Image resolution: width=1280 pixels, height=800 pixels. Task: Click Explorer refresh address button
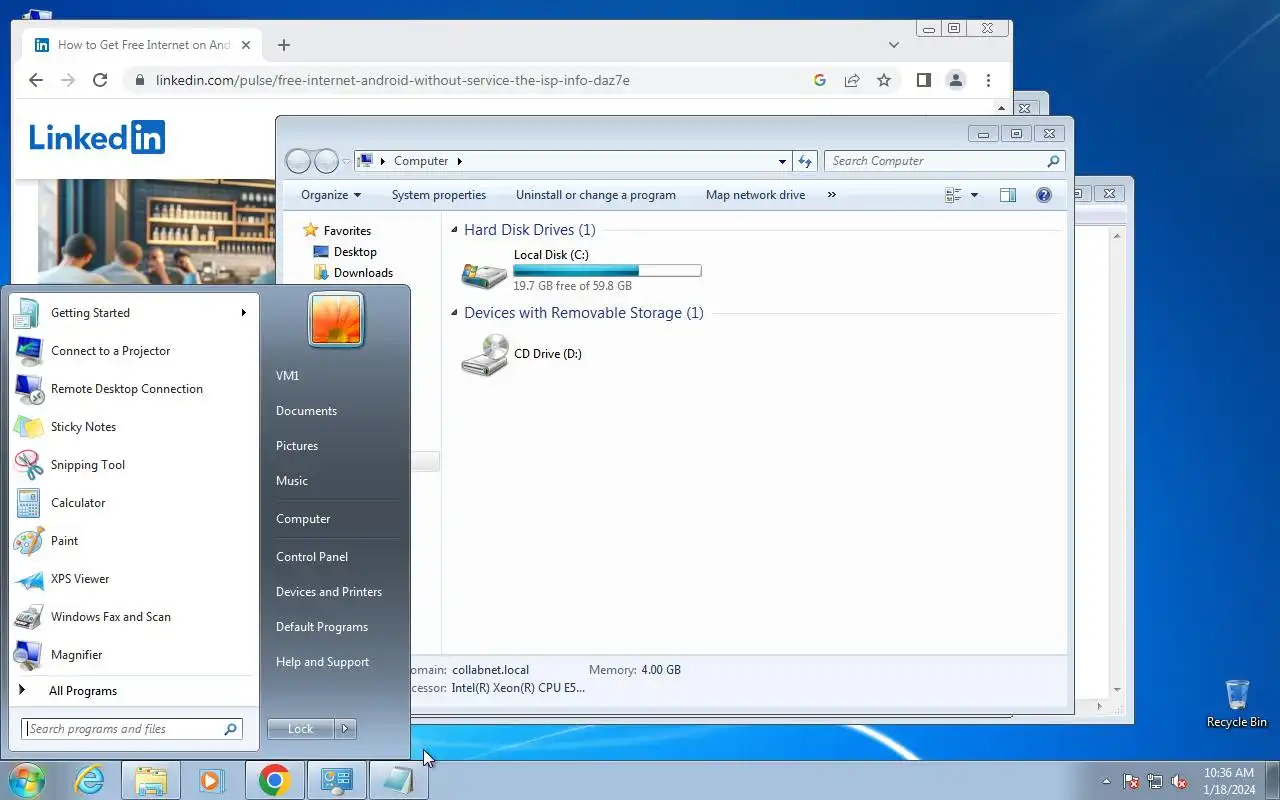pos(805,161)
